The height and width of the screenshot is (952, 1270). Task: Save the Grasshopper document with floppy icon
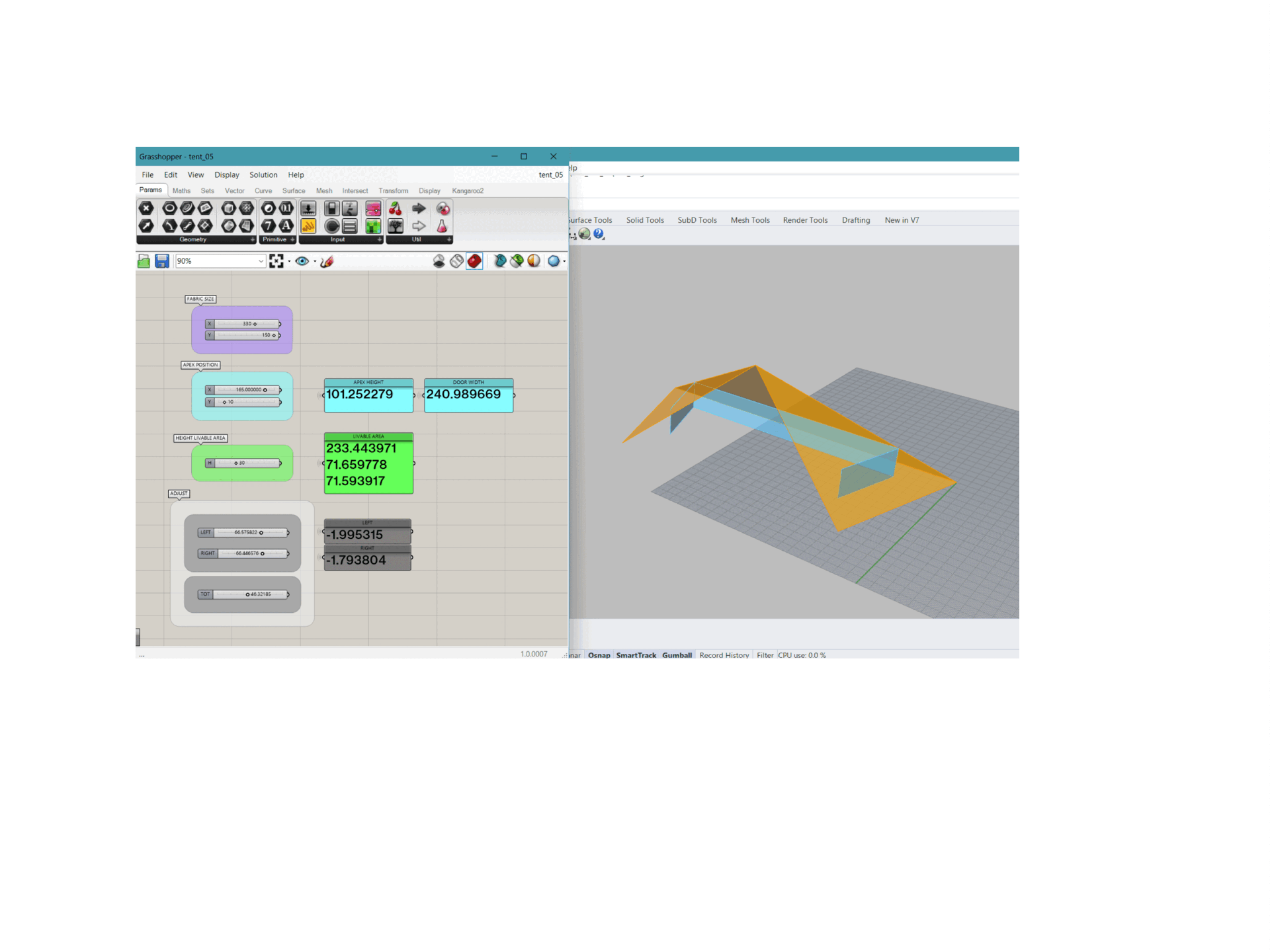162,261
